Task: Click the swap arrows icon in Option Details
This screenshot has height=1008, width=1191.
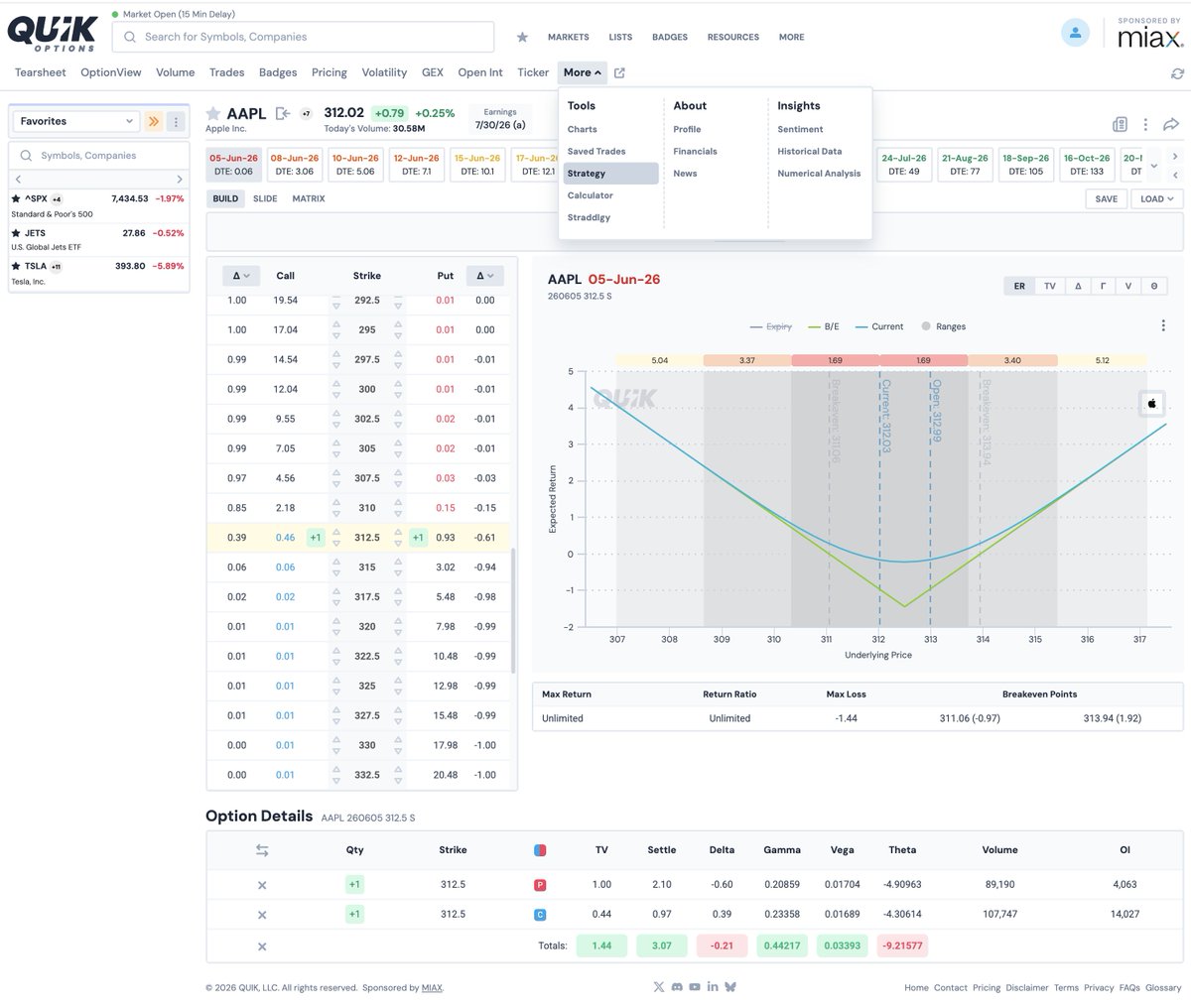Action: (x=262, y=850)
